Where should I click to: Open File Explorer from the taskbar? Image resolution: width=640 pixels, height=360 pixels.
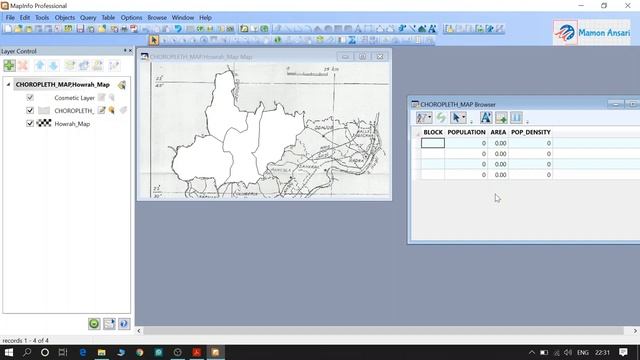click(102, 352)
